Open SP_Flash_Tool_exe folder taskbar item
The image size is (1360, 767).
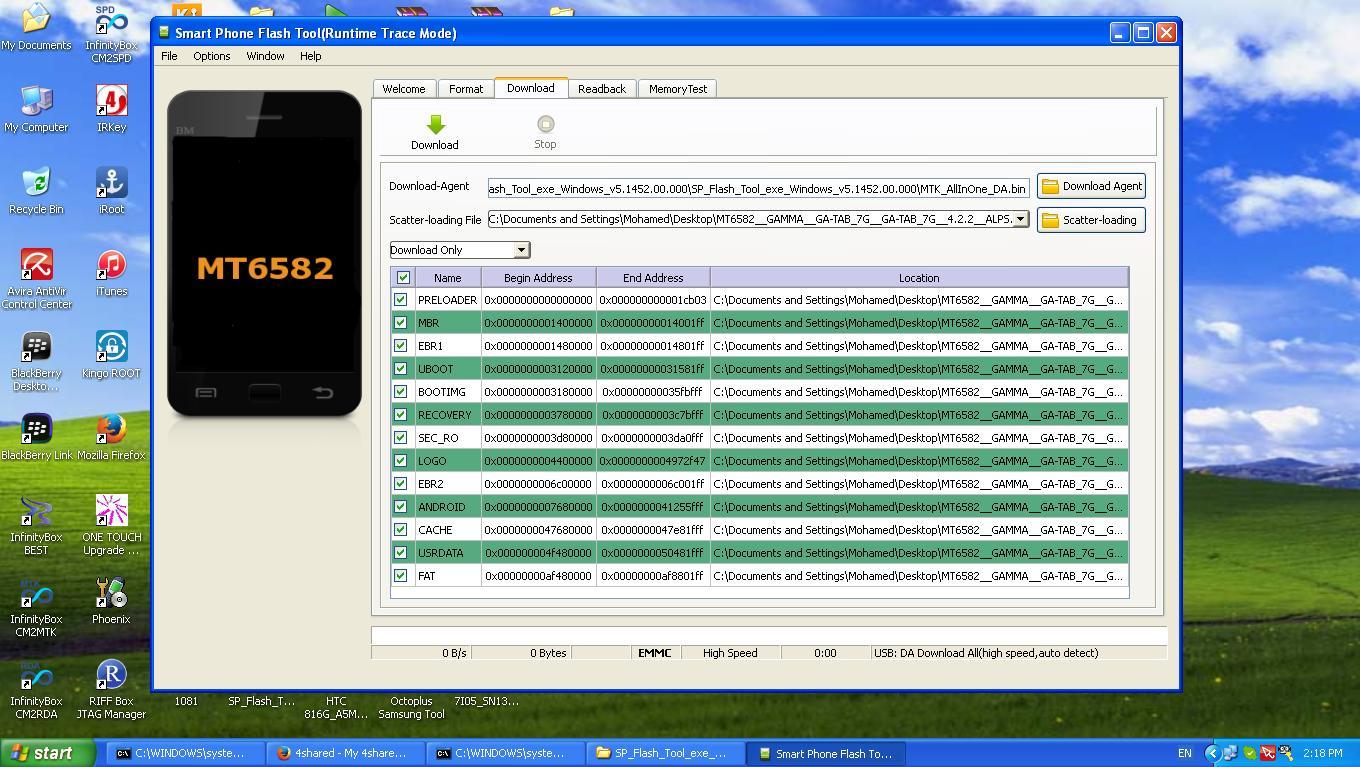(668, 754)
